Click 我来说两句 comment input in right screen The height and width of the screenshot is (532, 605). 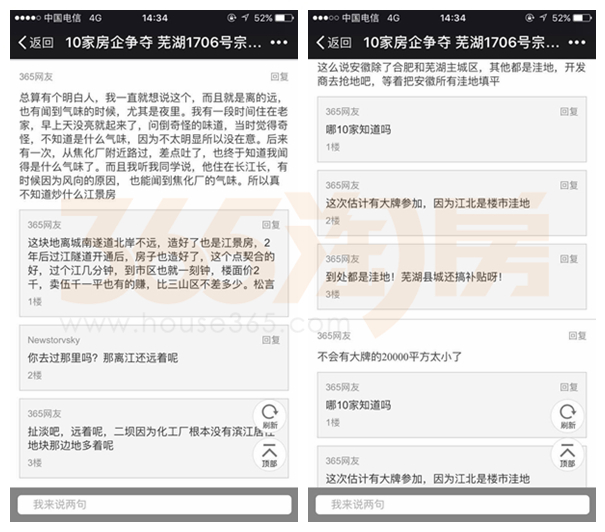pos(452,505)
